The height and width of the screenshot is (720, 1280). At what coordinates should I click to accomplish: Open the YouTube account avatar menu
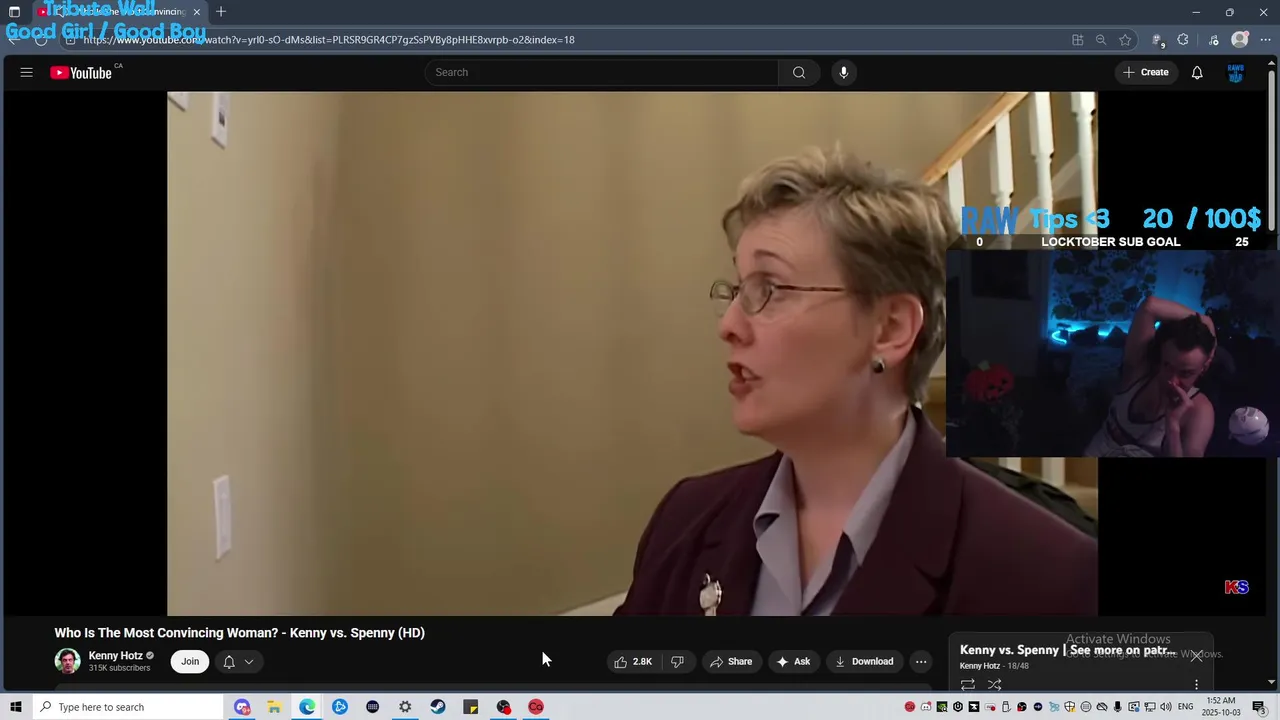(1236, 72)
